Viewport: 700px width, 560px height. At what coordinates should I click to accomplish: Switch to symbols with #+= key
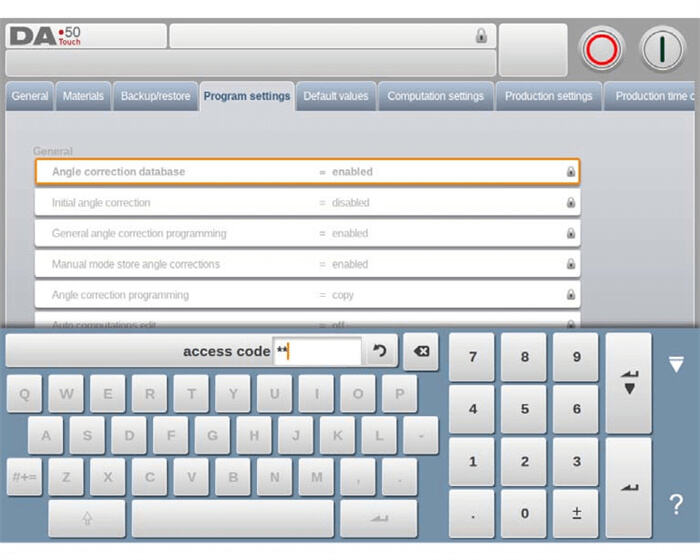(x=24, y=477)
